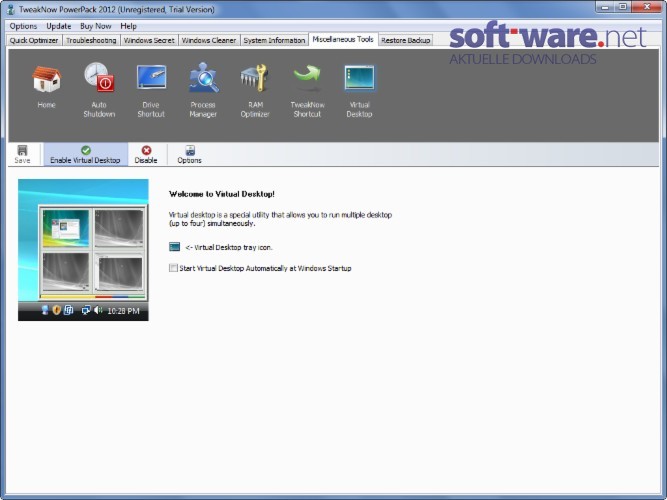Switch to the Quick Optimizer tab
Viewport: 667px width, 500px height.
[34, 40]
